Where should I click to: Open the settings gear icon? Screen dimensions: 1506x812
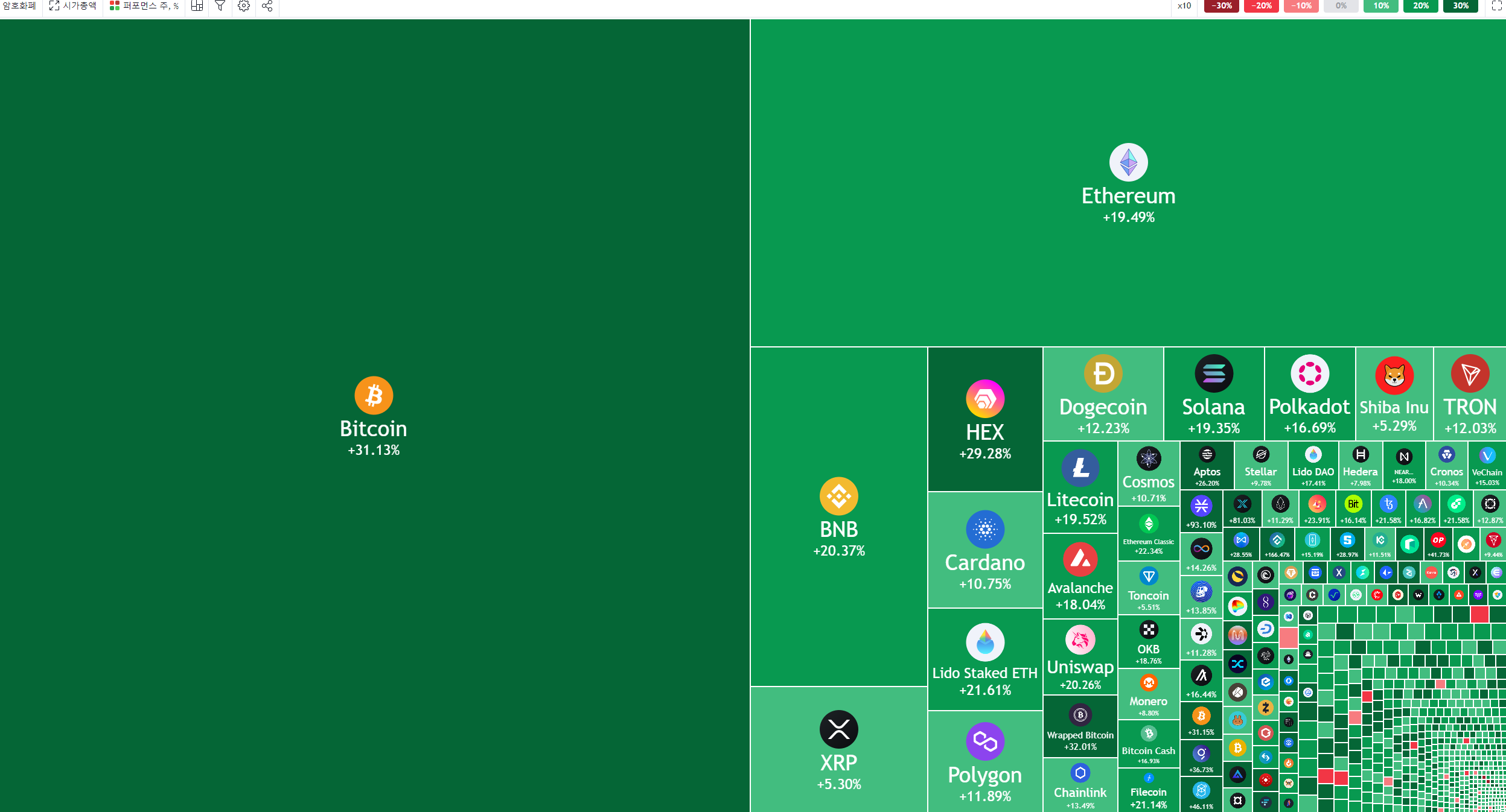pyautogui.click(x=244, y=6)
